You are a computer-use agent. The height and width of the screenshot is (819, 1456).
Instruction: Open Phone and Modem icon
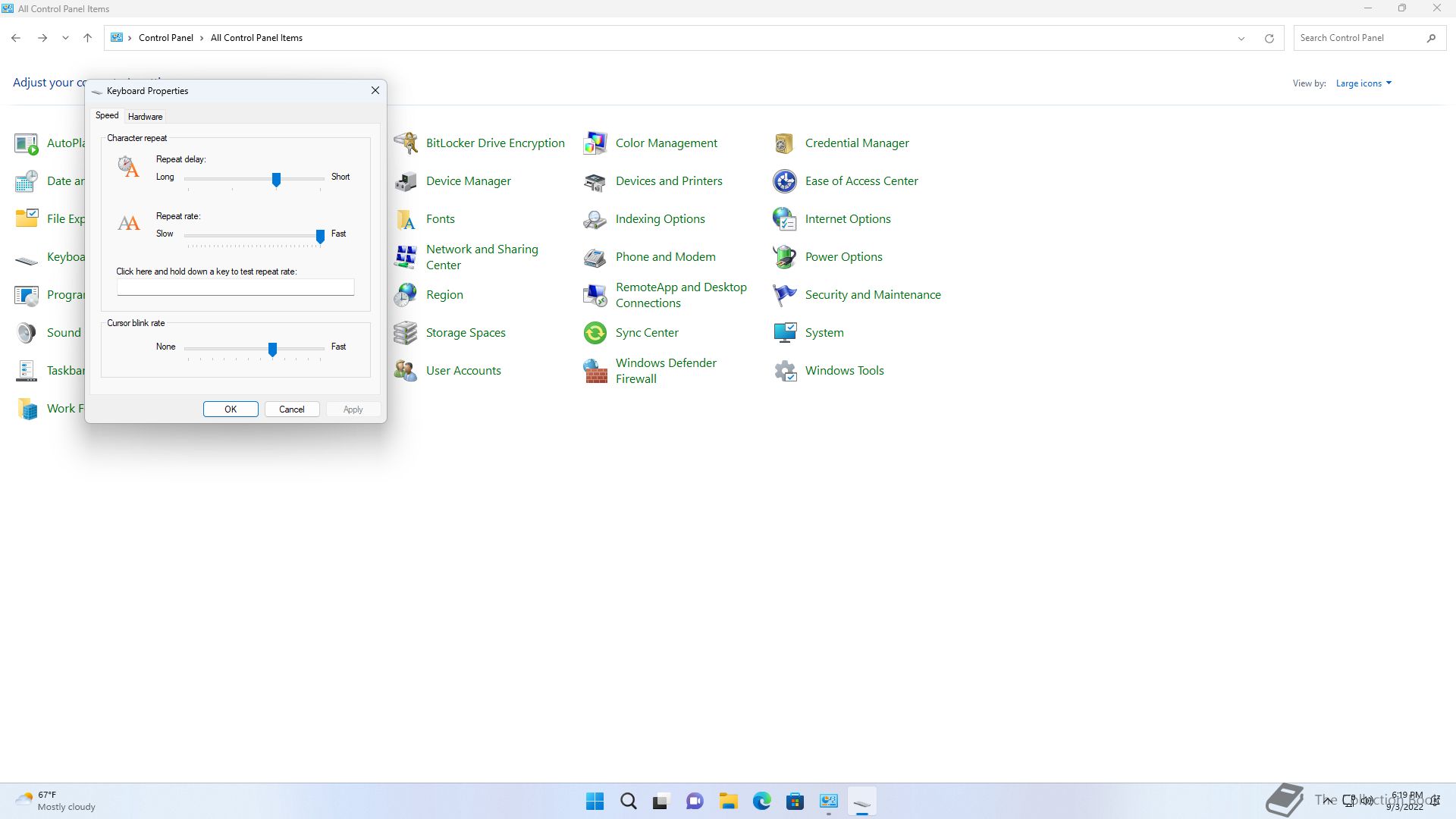click(595, 257)
